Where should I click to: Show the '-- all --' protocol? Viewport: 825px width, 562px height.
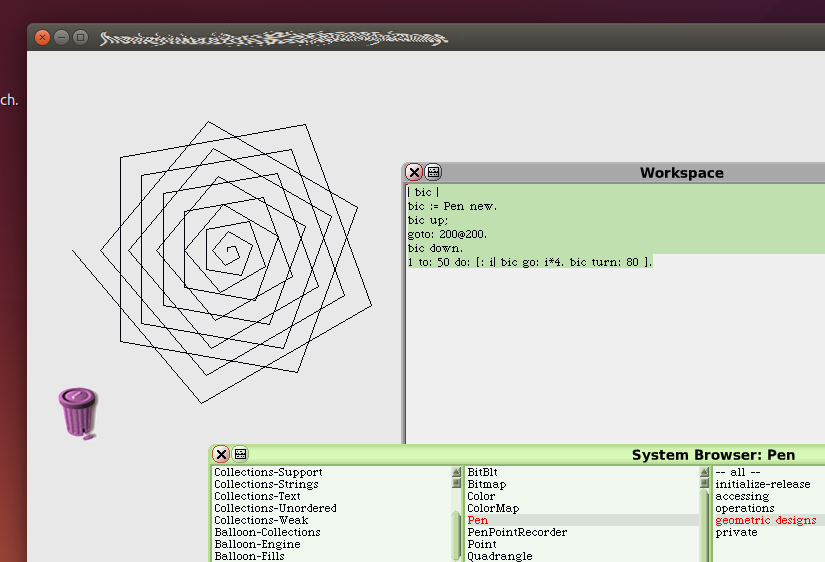pyautogui.click(x=738, y=472)
